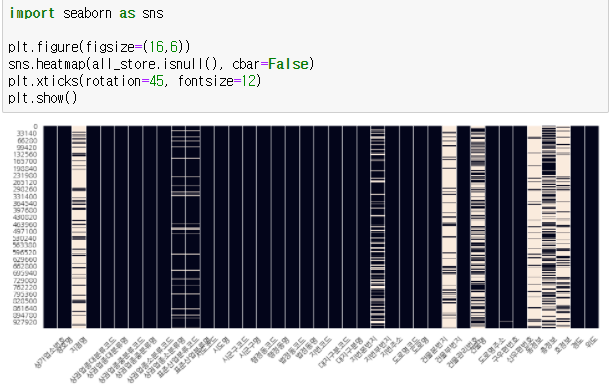
Task: Click the '시도명' x-axis label
Action: pyautogui.click(x=221, y=344)
